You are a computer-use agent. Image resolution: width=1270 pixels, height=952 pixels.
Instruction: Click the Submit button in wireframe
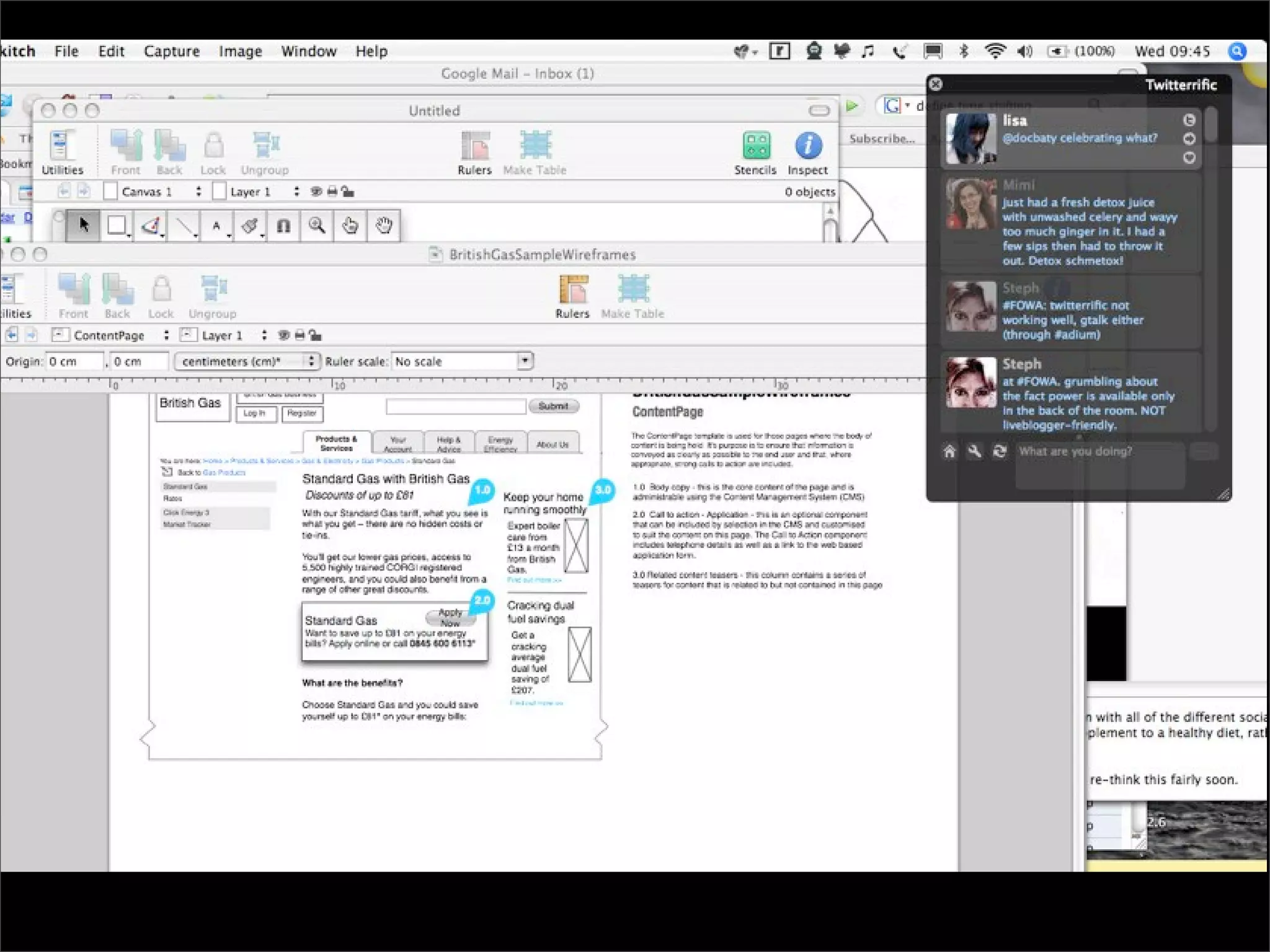click(553, 406)
